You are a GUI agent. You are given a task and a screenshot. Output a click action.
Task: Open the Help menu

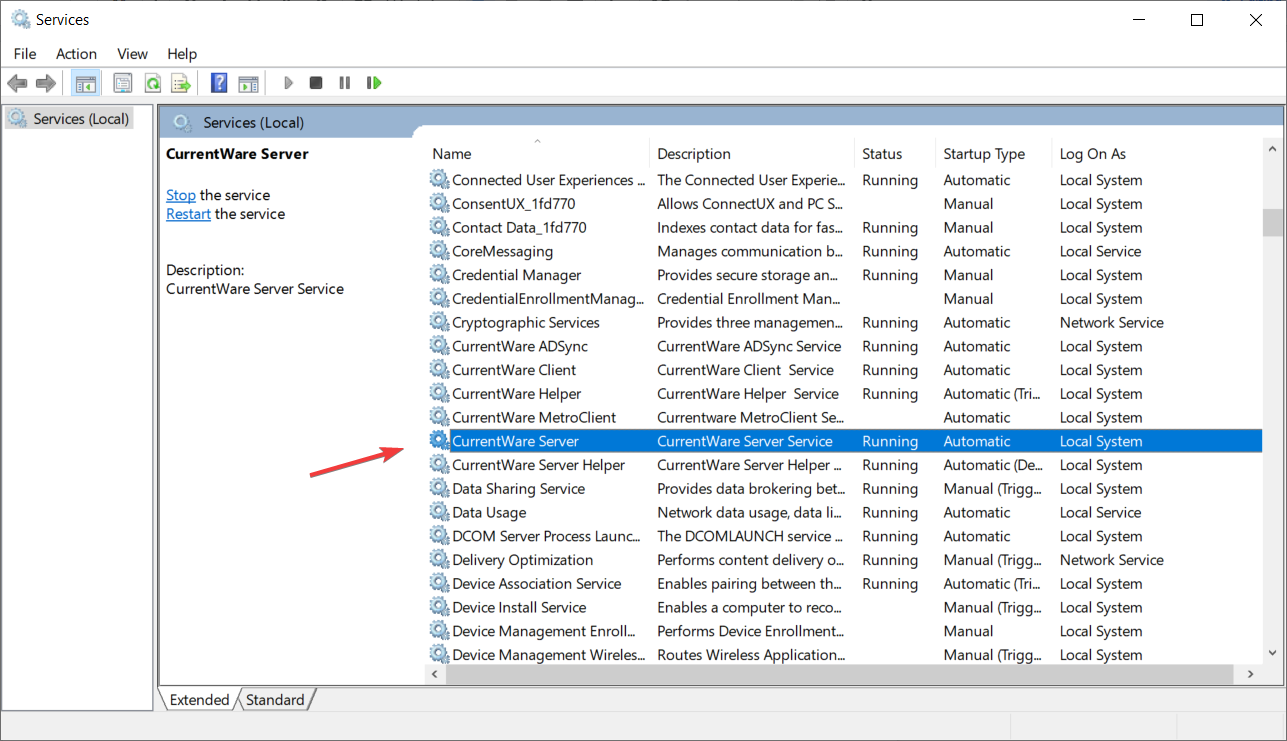point(182,54)
